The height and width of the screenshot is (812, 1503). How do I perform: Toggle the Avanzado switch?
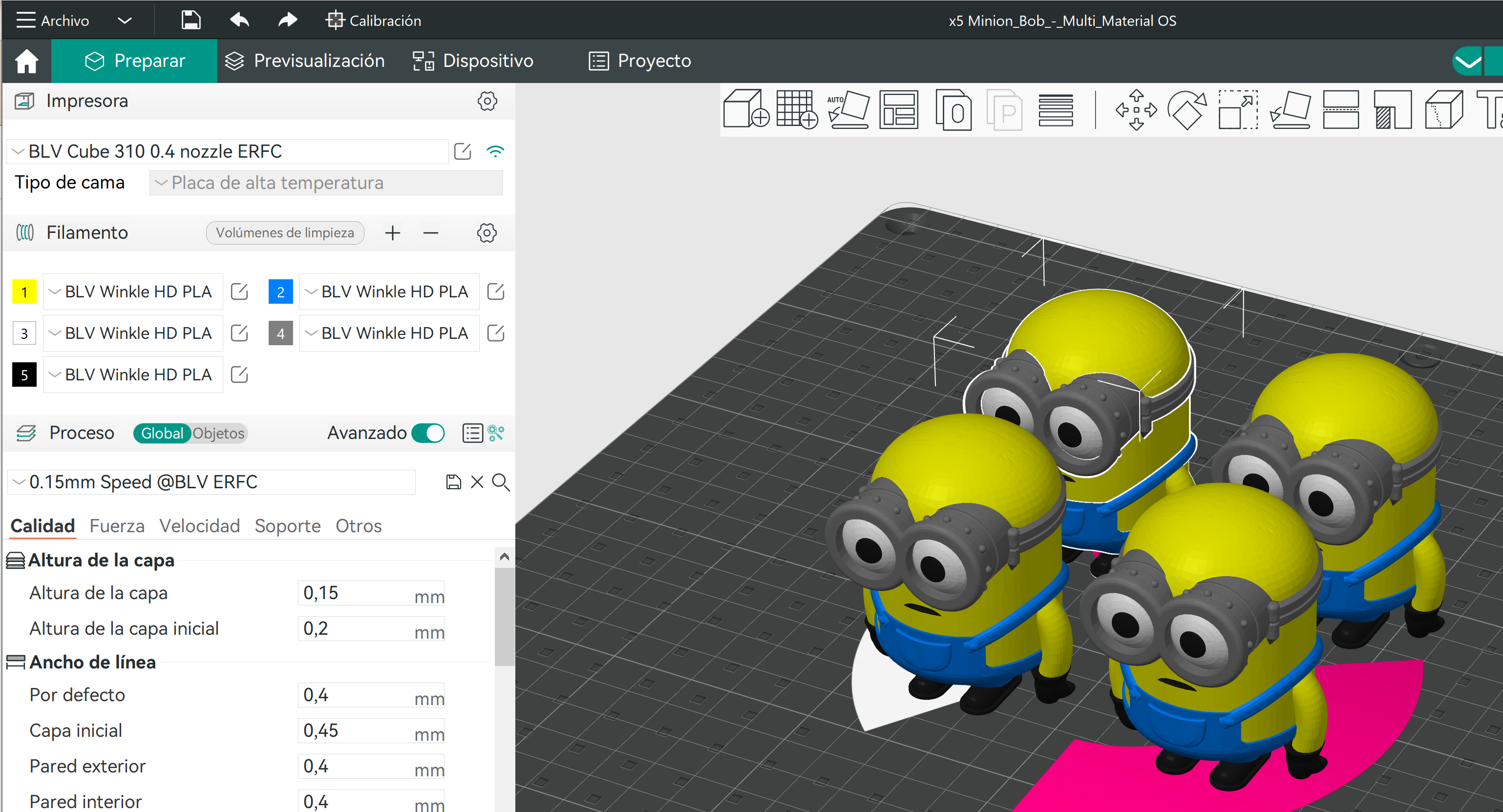click(428, 433)
